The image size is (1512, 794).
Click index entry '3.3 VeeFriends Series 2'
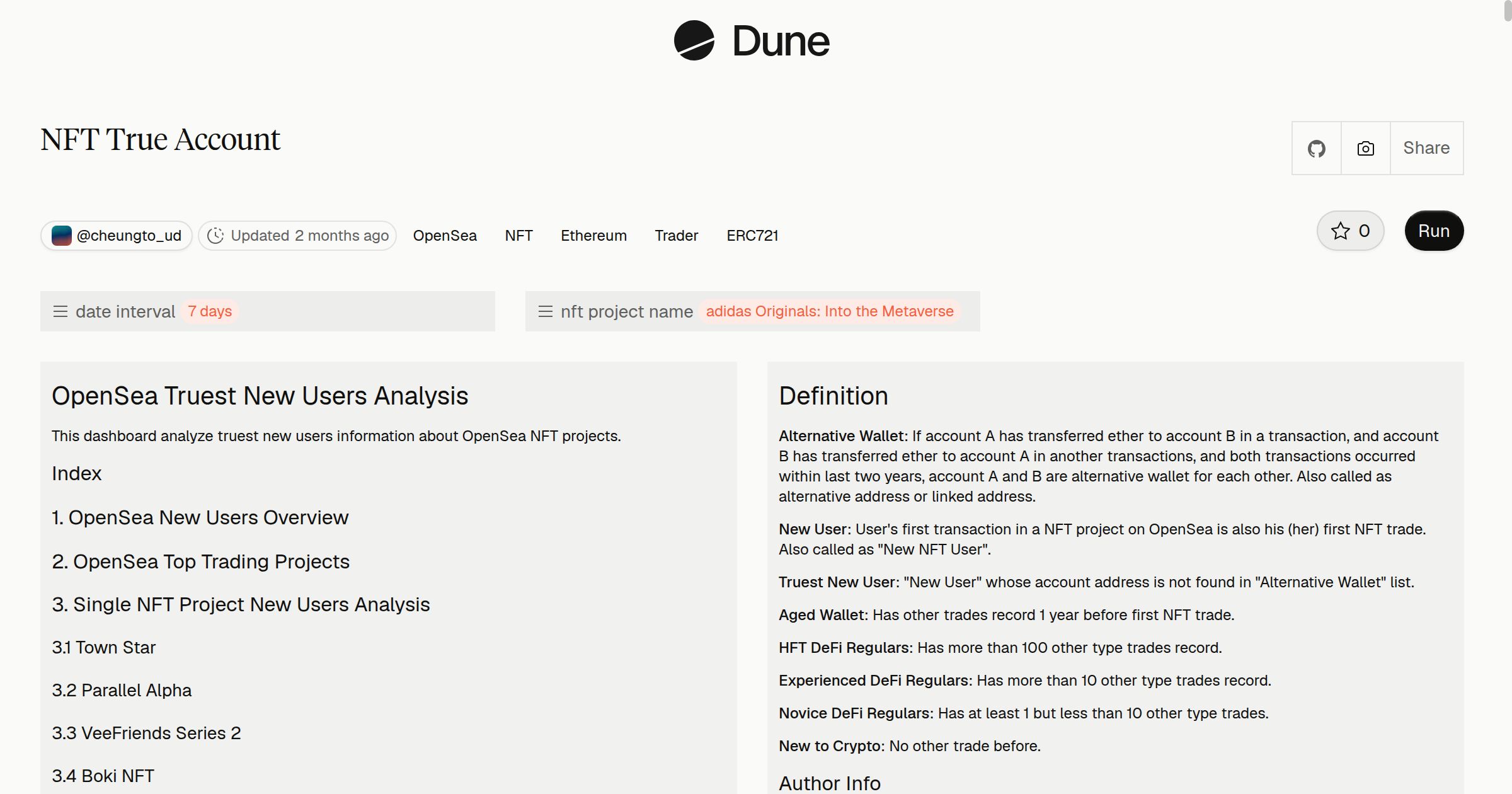pyautogui.click(x=146, y=733)
